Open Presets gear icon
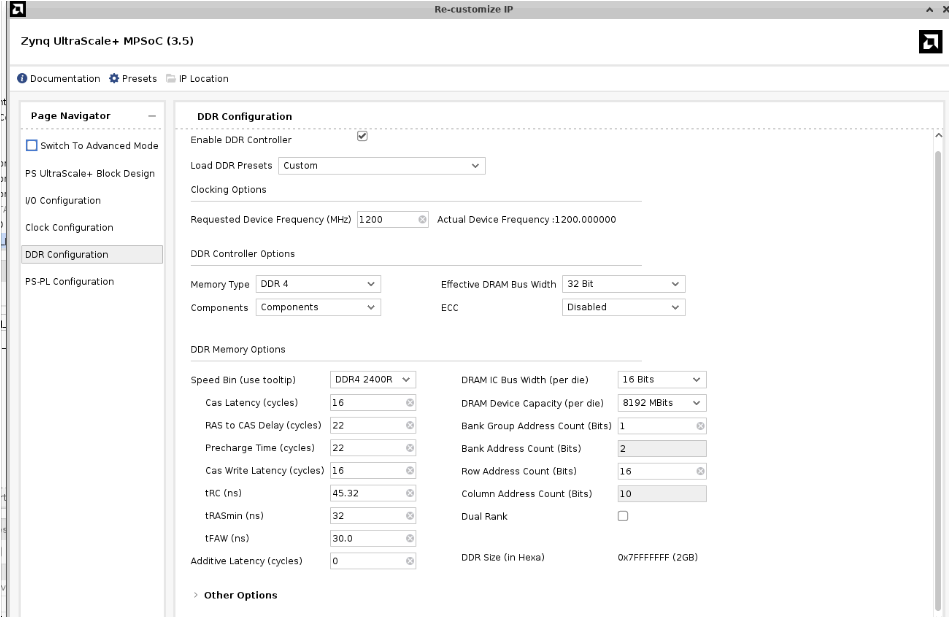950x618 pixels. coord(114,79)
